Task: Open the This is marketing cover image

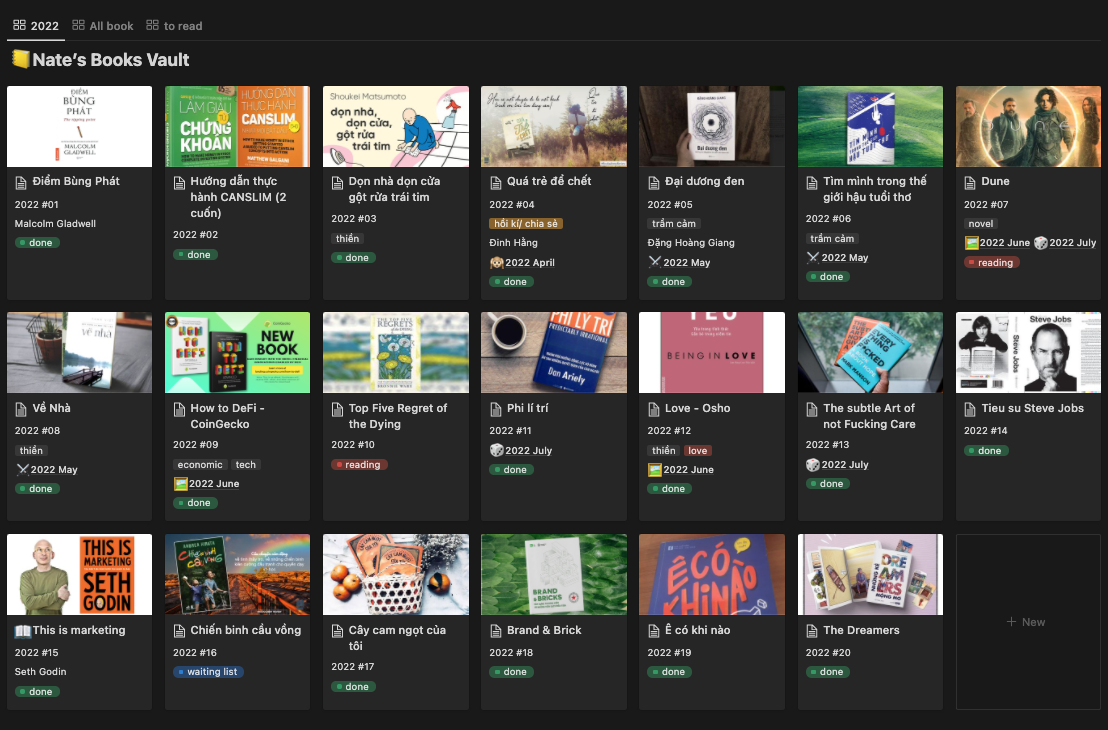Action: pos(79,574)
